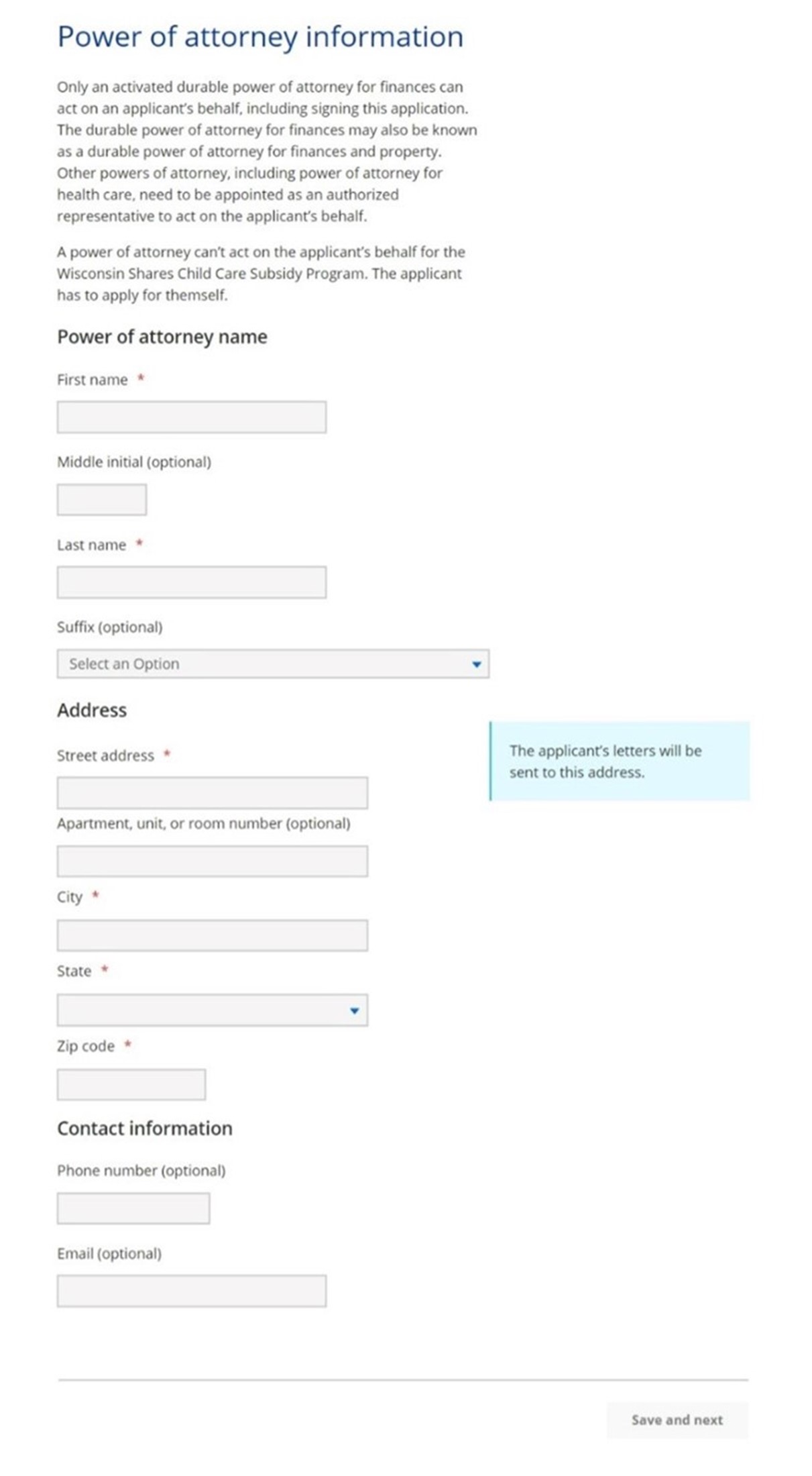This screenshot has width=812, height=1476.
Task: Click the Middle initial text box
Action: (x=101, y=500)
